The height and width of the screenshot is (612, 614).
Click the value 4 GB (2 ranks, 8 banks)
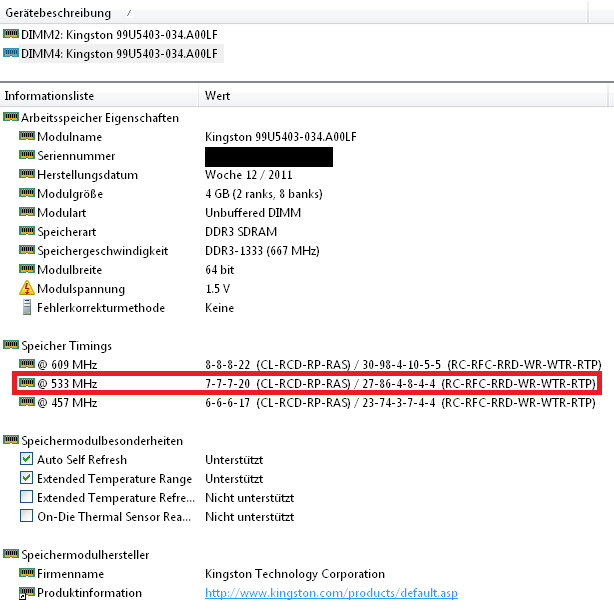(264, 194)
